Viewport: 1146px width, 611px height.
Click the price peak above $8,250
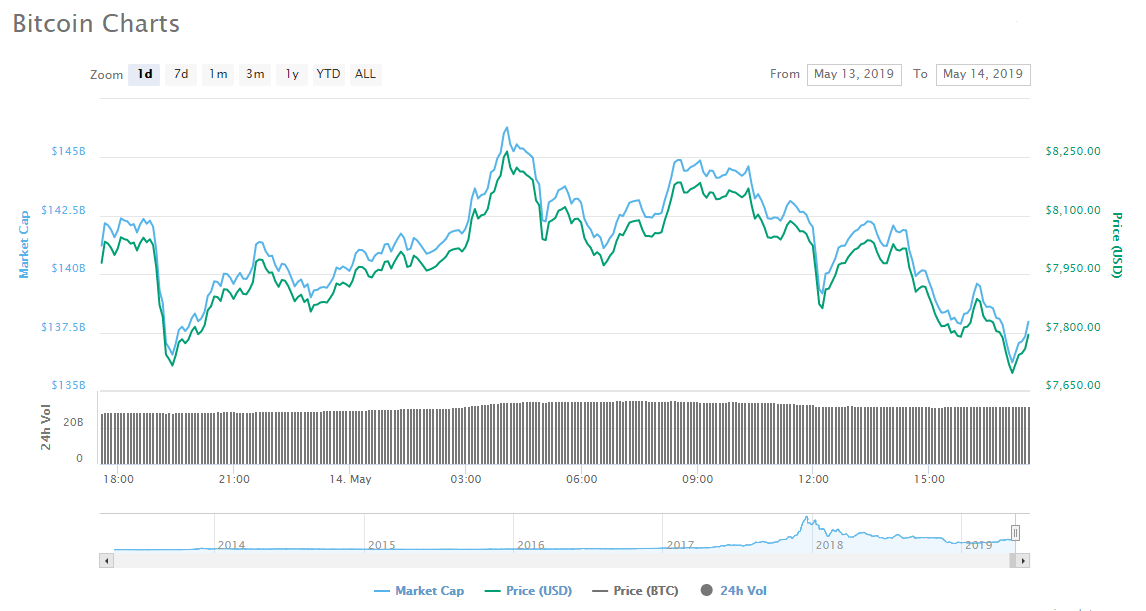click(507, 129)
